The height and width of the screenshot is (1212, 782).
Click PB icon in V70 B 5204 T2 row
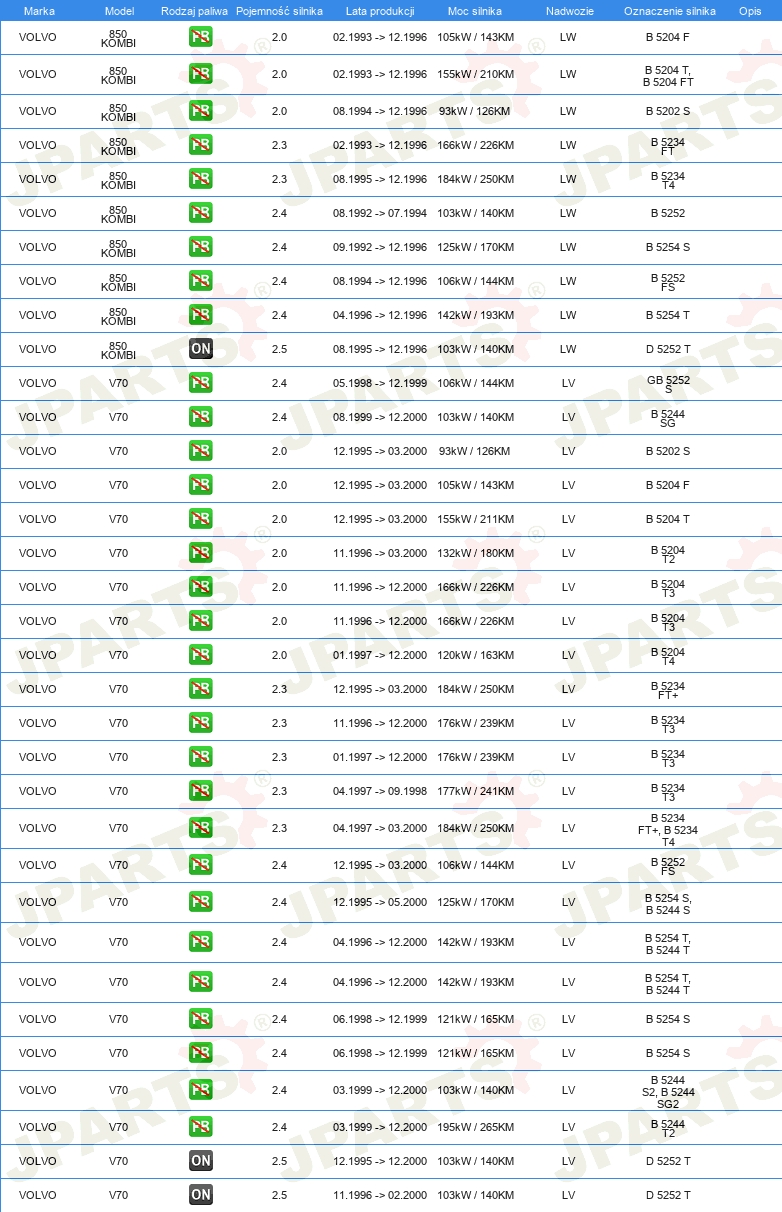click(x=200, y=553)
